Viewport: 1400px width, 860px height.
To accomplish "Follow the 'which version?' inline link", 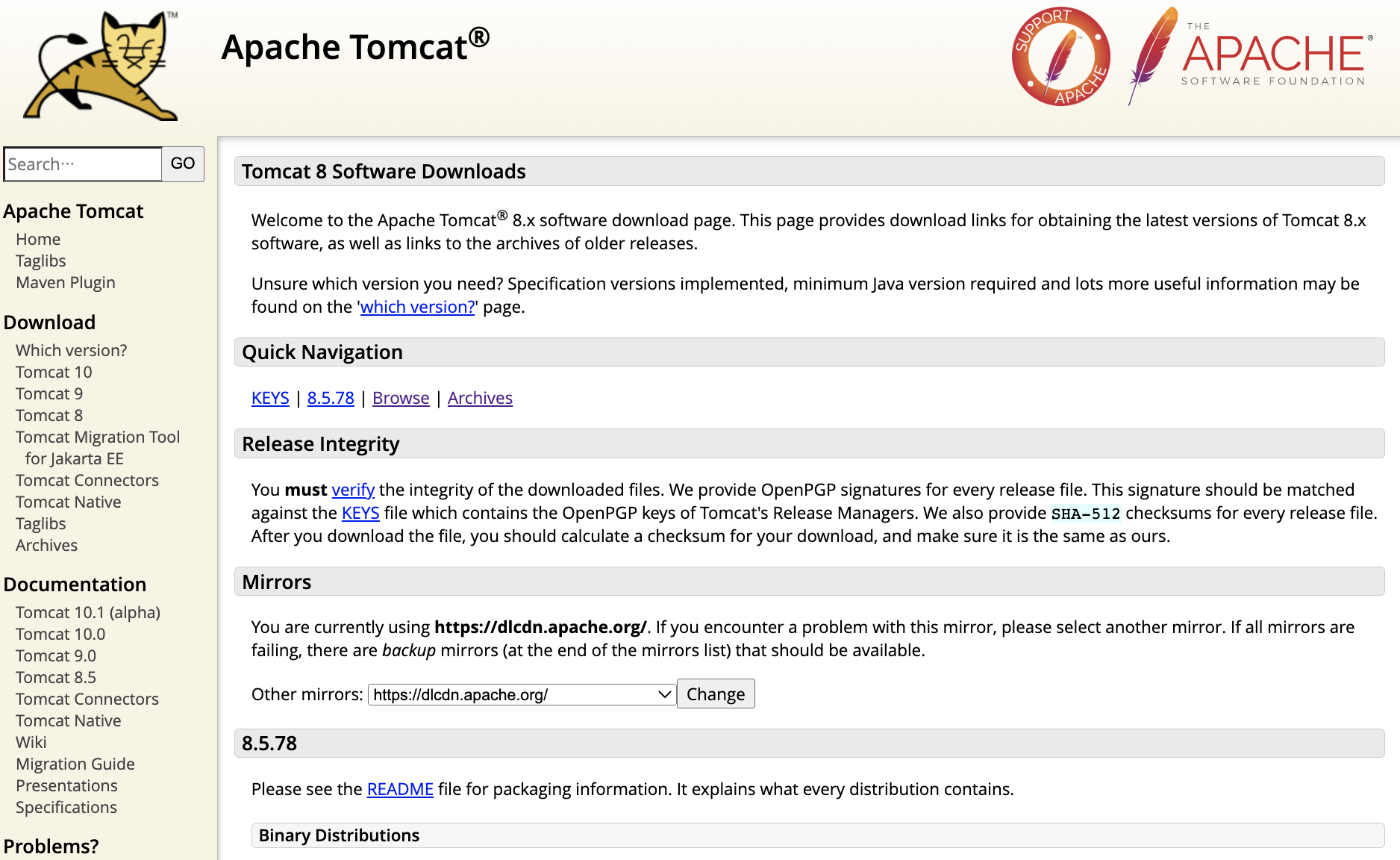I will (418, 307).
